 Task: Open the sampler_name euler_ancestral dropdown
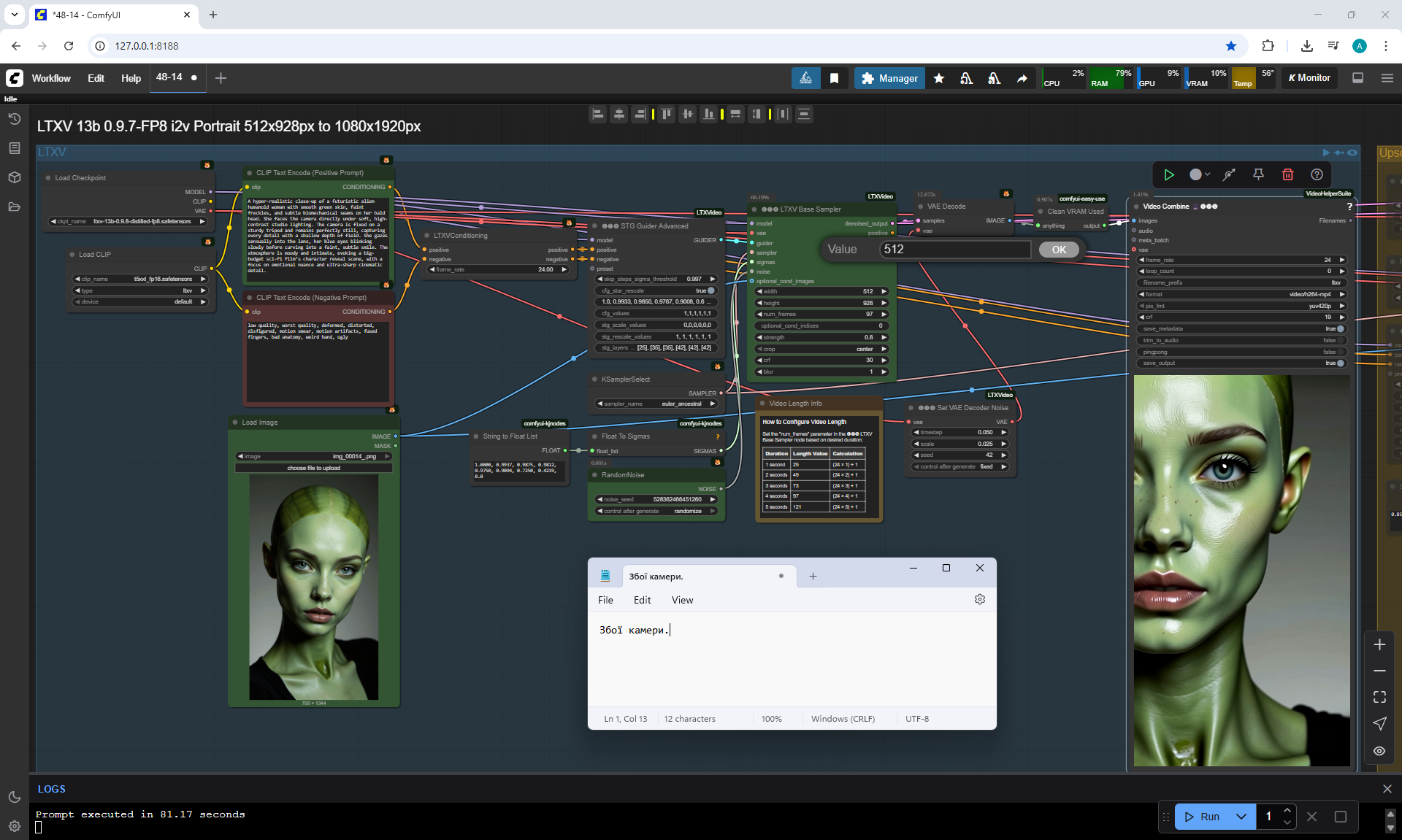(x=657, y=404)
